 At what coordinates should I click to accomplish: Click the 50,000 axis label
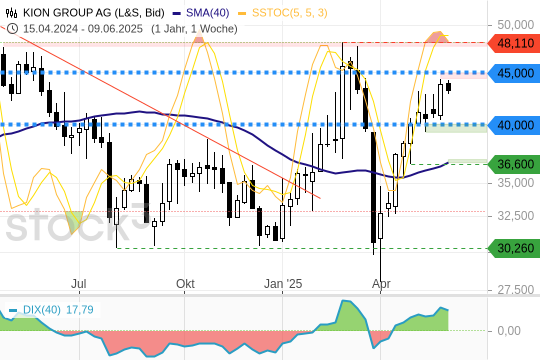tap(516, 25)
